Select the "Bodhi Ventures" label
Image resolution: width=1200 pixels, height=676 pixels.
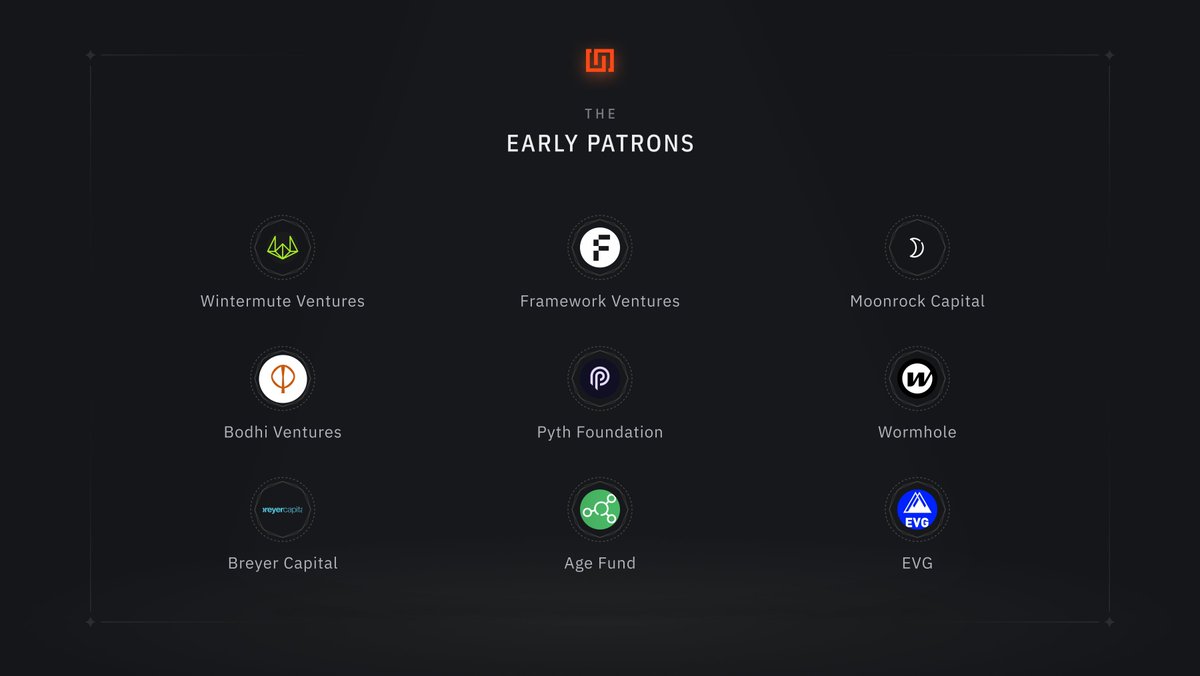pos(283,432)
